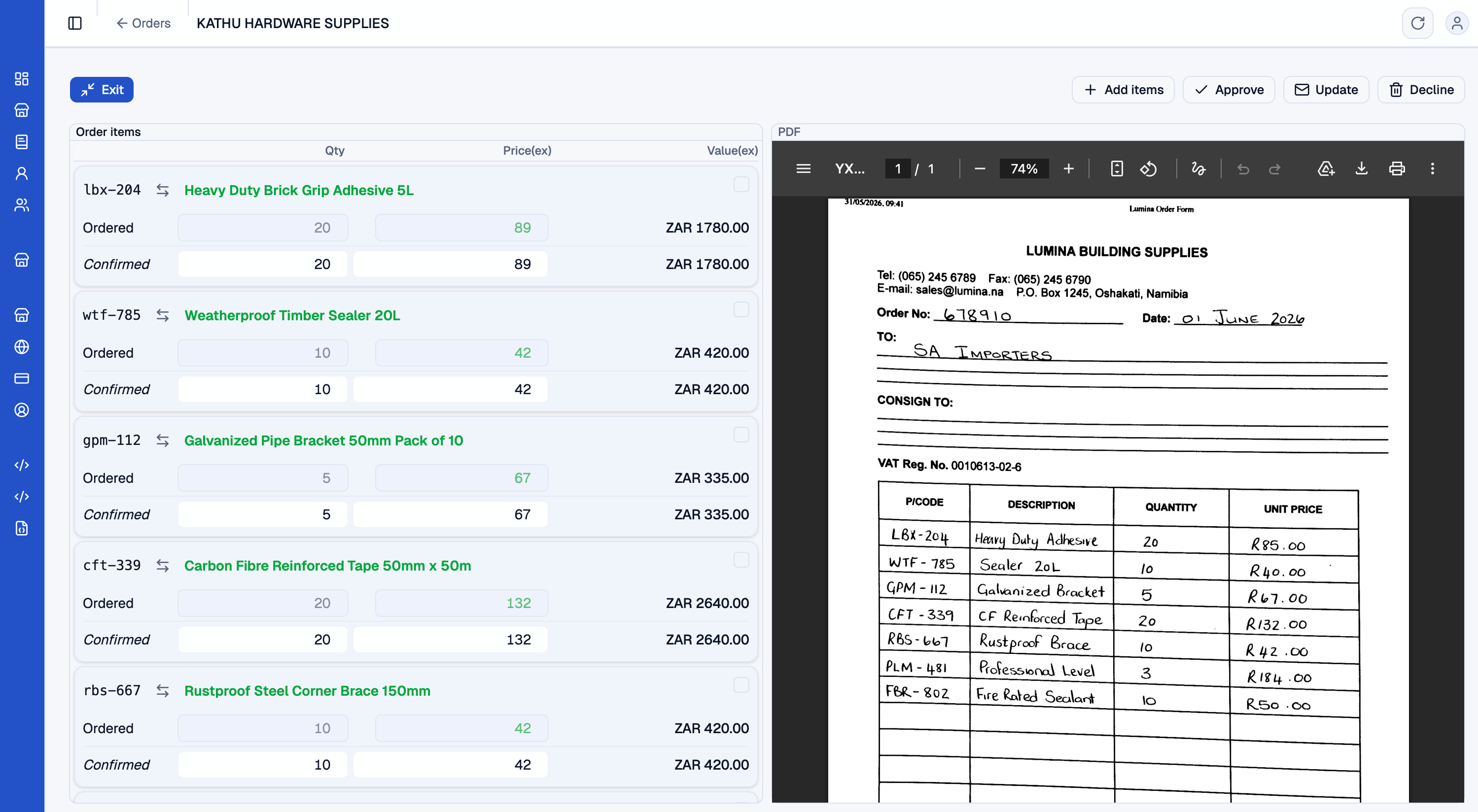Edit confirmed quantity for wtf-785
The height and width of the screenshot is (812, 1478).
click(x=263, y=389)
